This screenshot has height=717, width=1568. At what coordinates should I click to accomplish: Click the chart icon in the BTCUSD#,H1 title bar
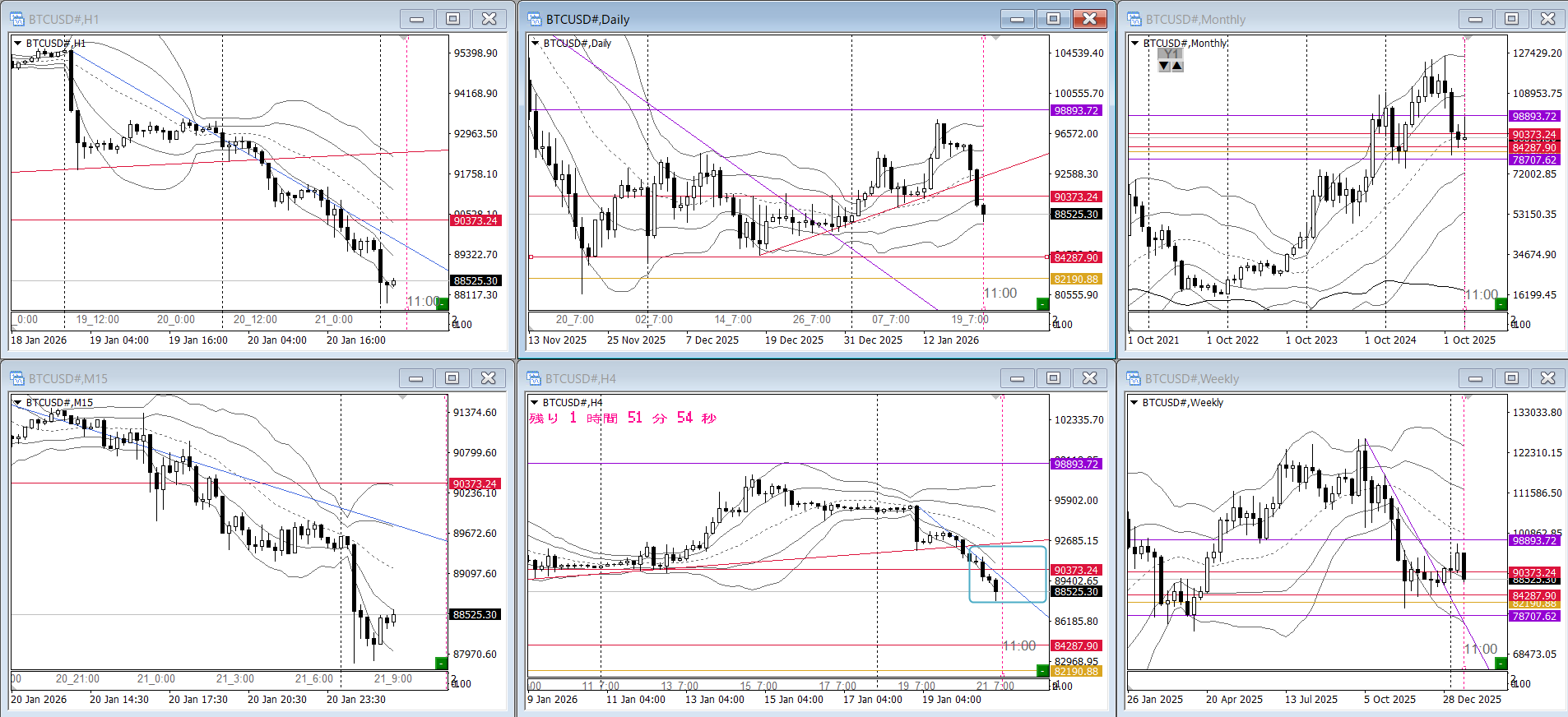click(x=17, y=19)
